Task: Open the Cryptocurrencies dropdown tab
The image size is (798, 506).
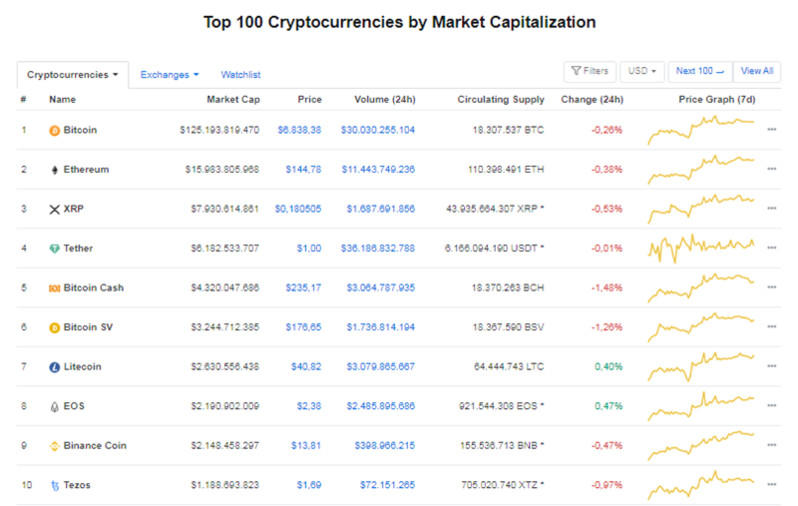Action: pyautogui.click(x=73, y=75)
